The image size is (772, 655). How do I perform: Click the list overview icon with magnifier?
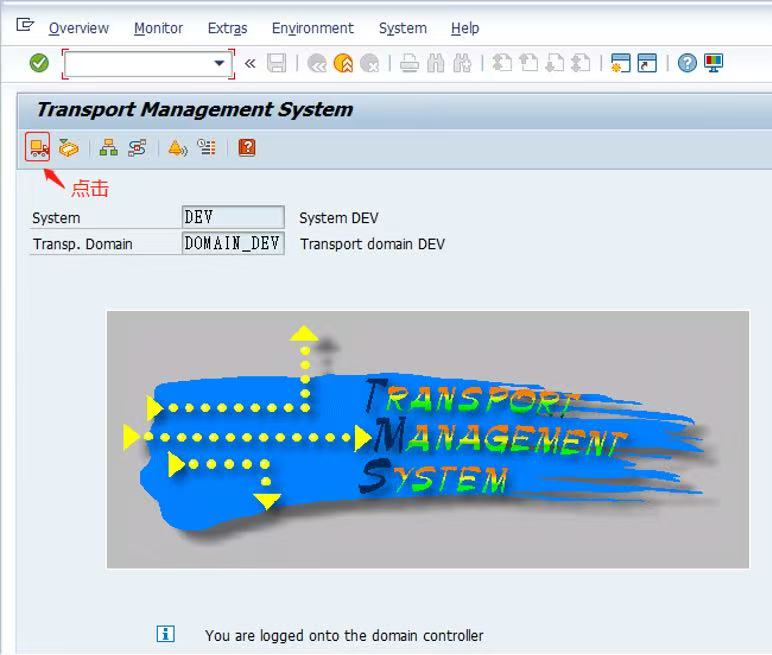click(x=206, y=147)
